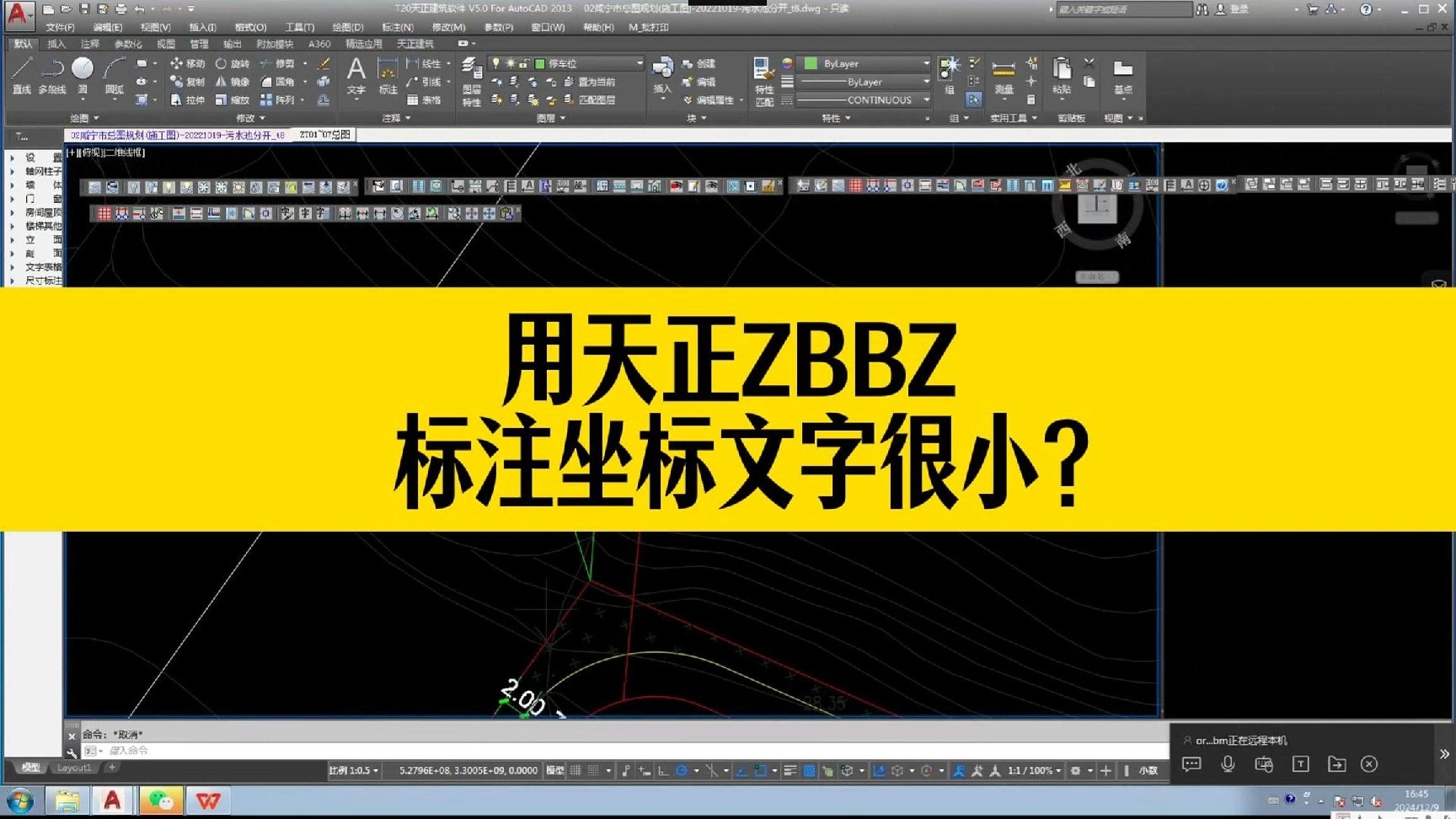
Task: Click 置为当前 (Make Current) layer button
Action: coord(590,82)
